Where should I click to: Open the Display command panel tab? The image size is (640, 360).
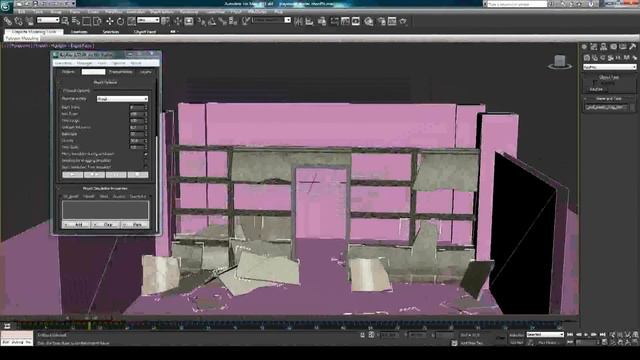click(x=623, y=47)
